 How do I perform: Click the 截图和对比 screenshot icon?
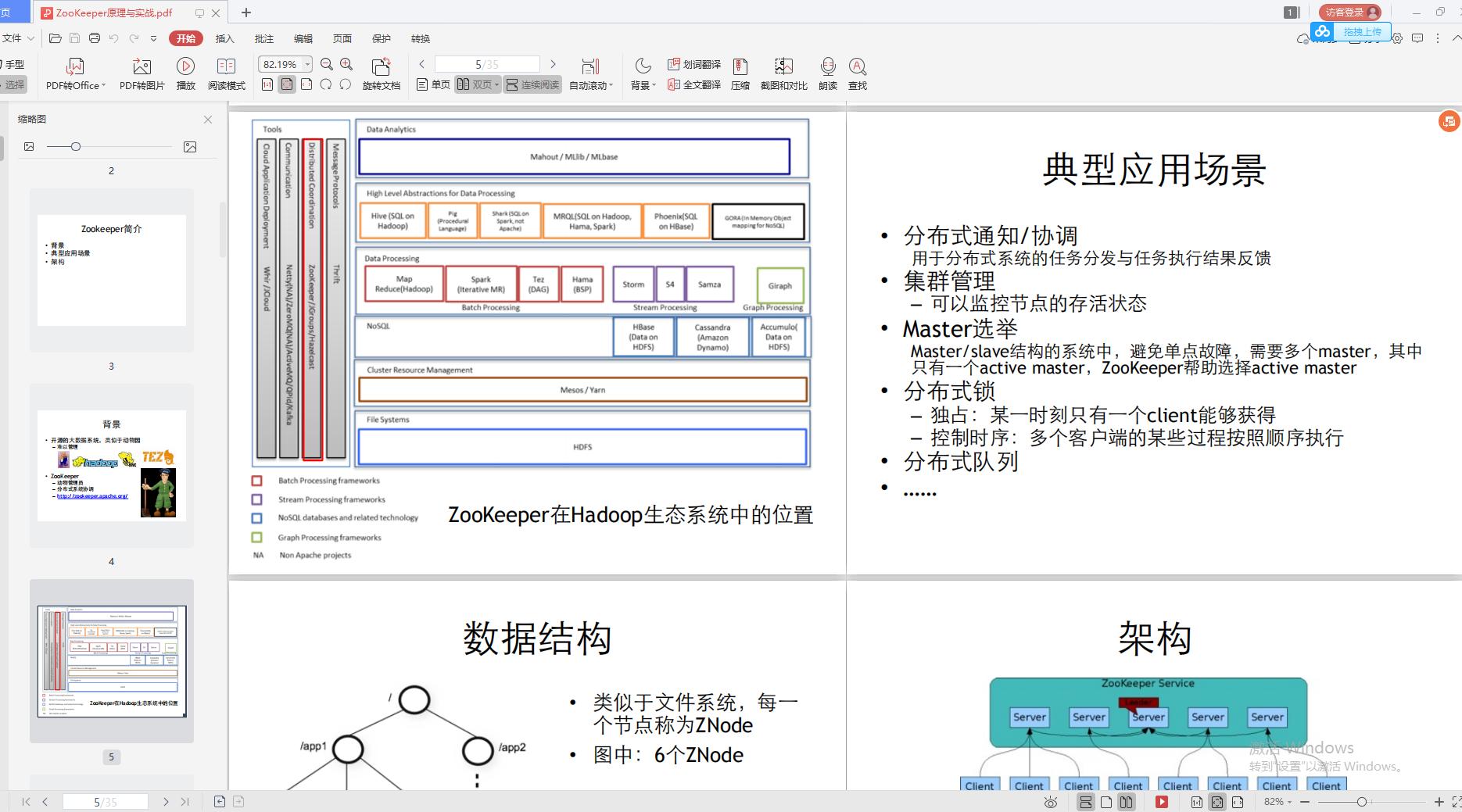tap(783, 66)
